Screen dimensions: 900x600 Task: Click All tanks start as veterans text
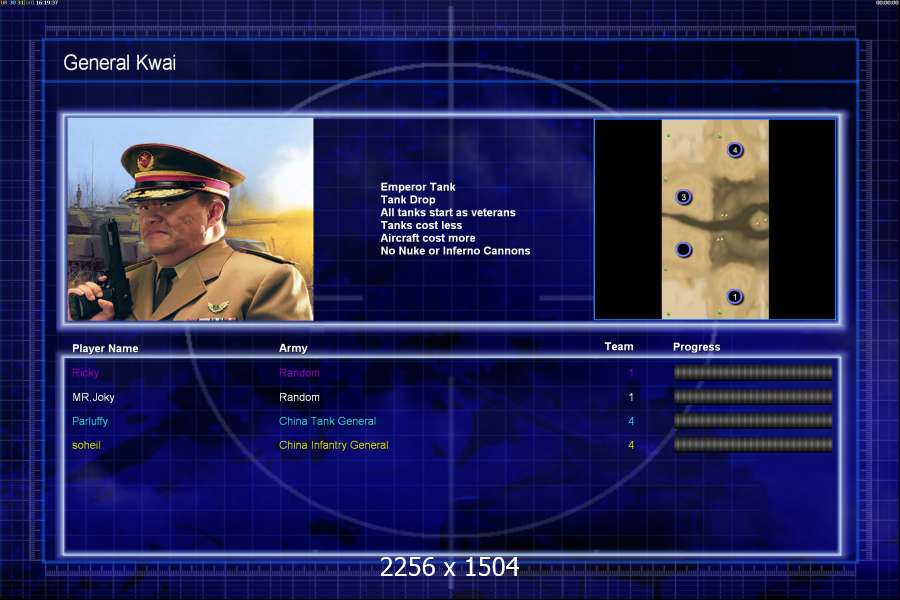click(x=448, y=212)
